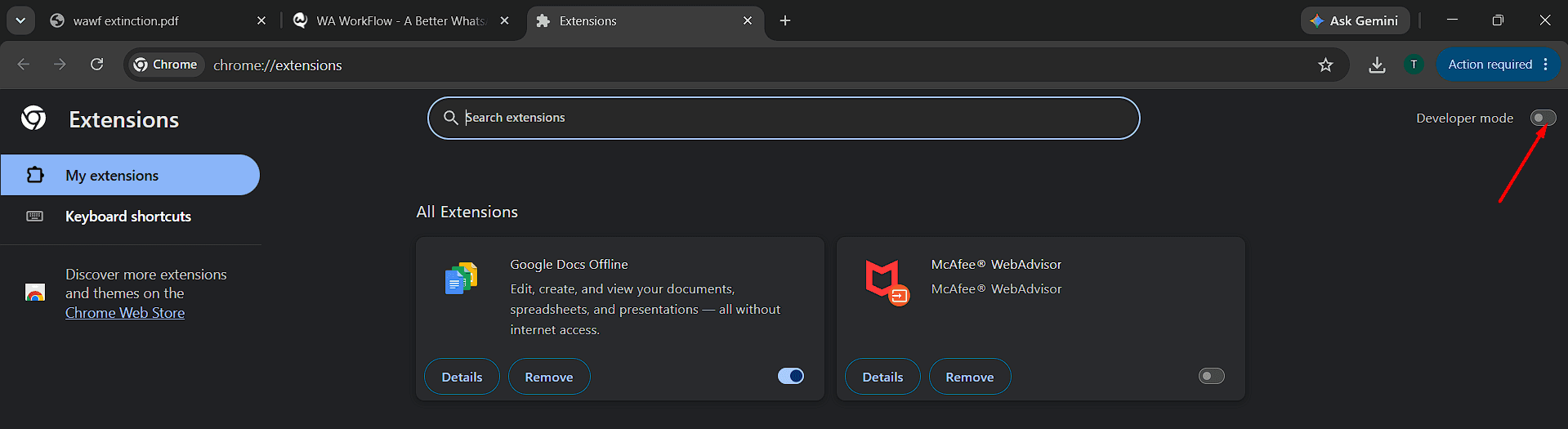1568x429 pixels.
Task: Disable Google Docs Offline toggle
Action: click(791, 376)
